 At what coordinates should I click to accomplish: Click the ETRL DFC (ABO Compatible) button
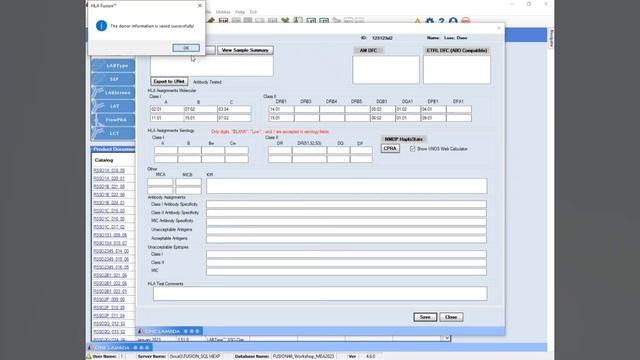click(x=457, y=50)
